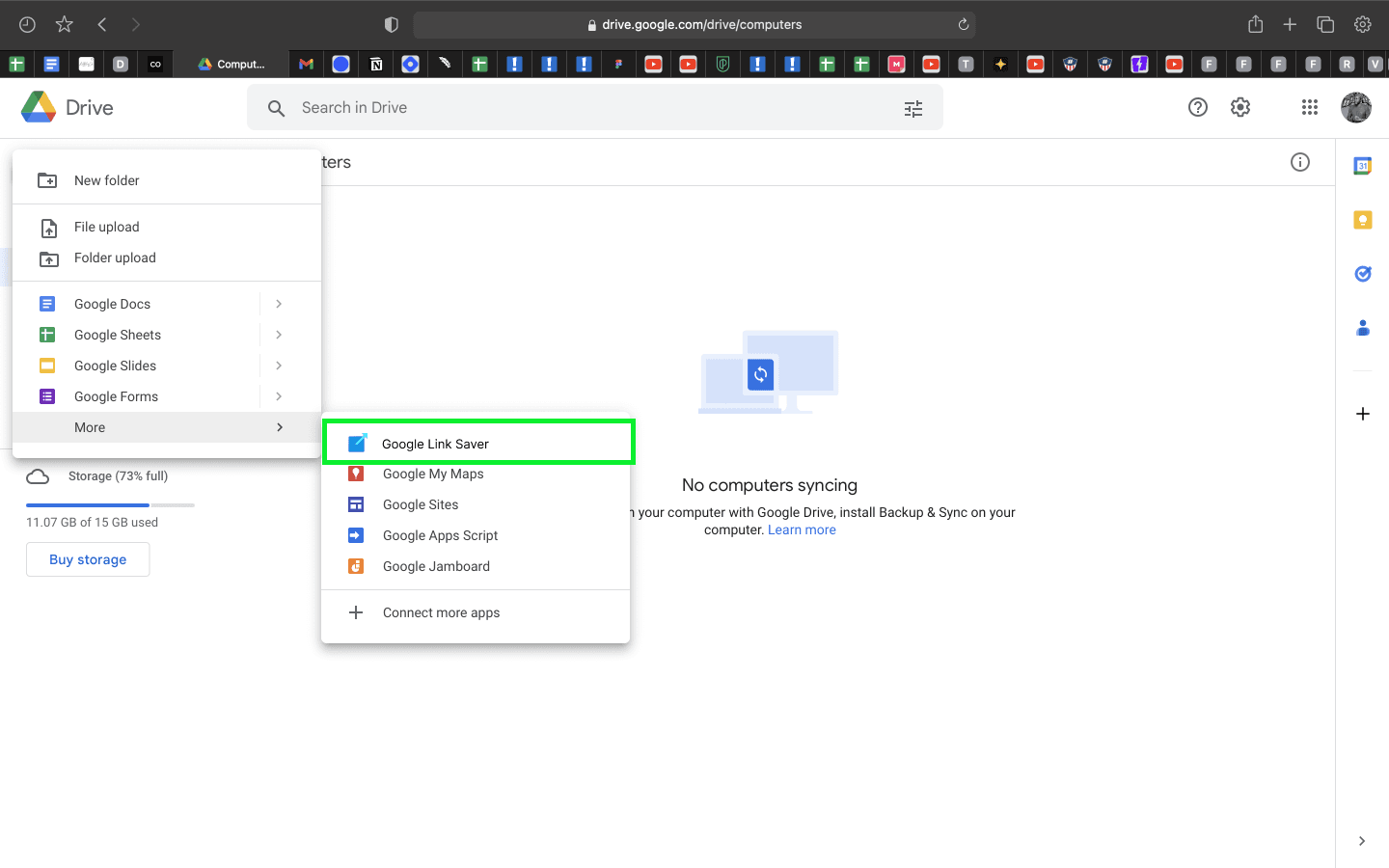Screen dimensions: 1389x868
Task: Choose Google Link Saver from the submenu
Action: [477, 444]
